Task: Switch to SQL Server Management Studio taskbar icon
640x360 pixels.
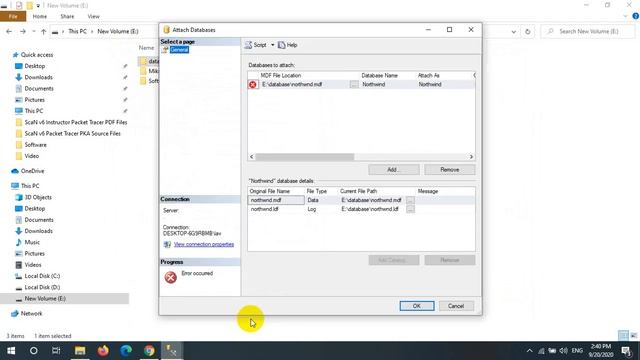Action: 172,351
